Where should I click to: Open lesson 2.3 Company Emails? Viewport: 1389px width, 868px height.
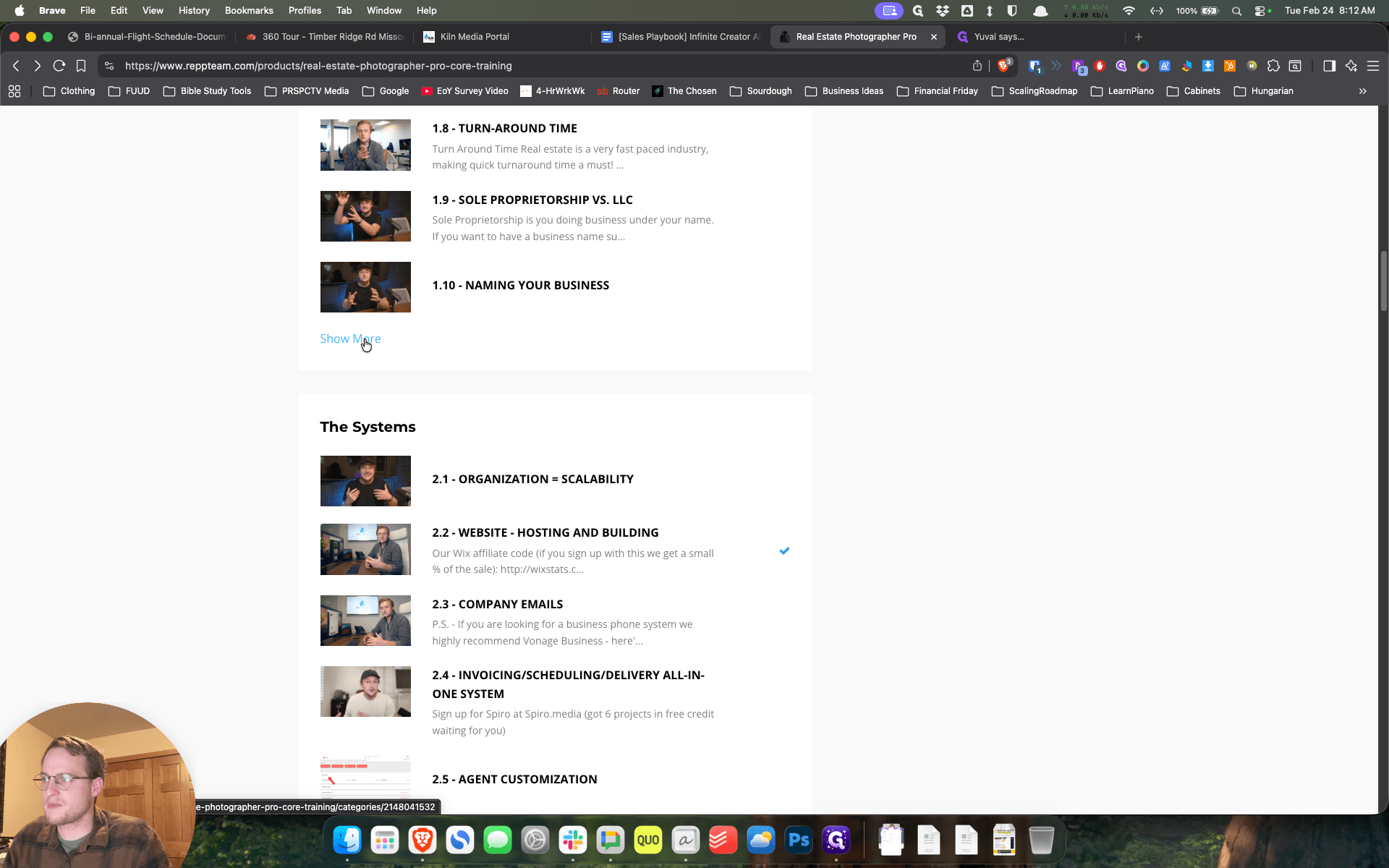click(x=497, y=604)
